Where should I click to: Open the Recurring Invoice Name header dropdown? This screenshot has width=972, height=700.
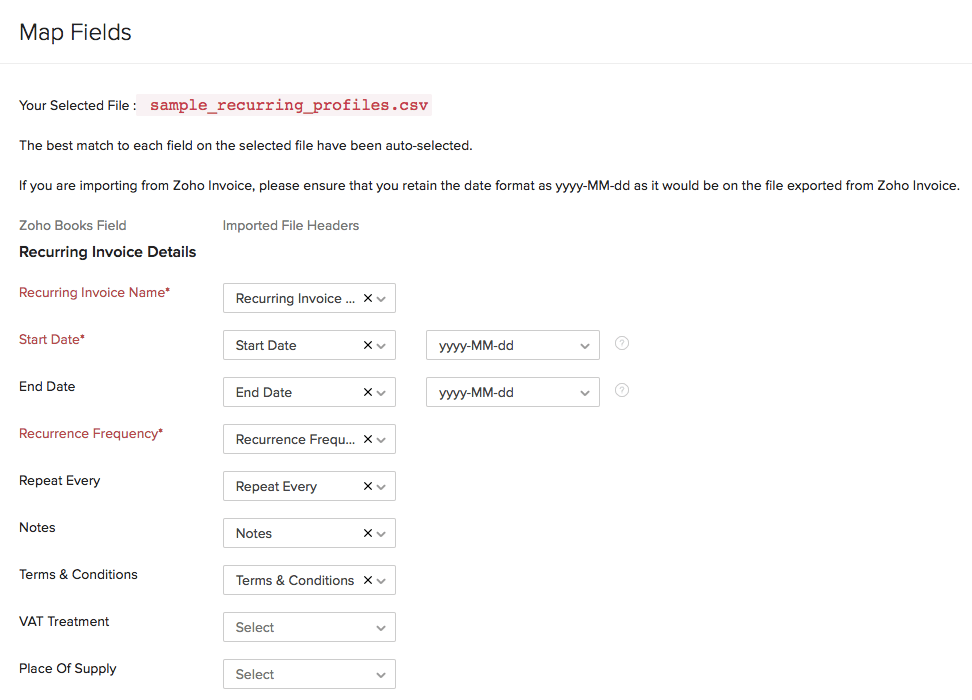381,298
